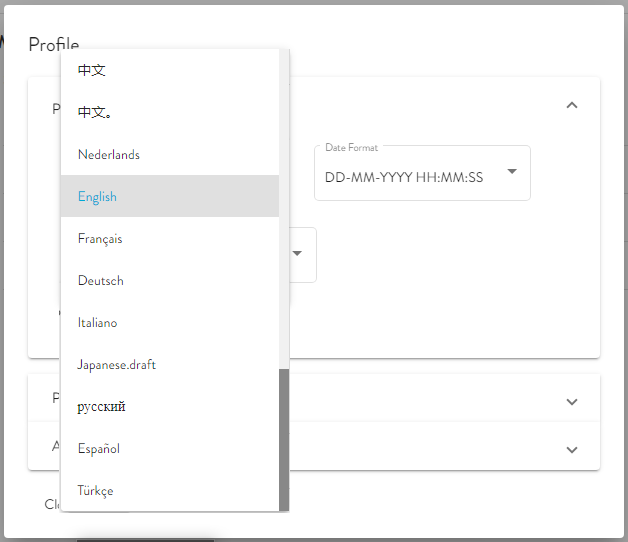Select Deutsch in the language list
The image size is (628, 542).
click(101, 281)
